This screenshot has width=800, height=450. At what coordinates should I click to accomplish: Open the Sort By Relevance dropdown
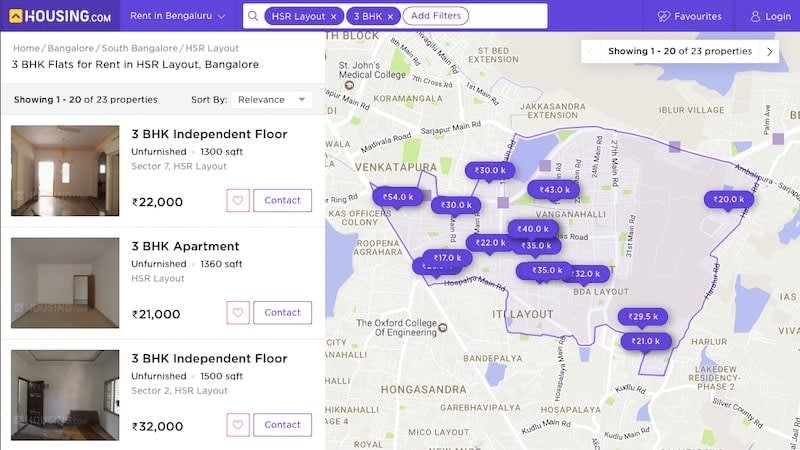pos(271,99)
